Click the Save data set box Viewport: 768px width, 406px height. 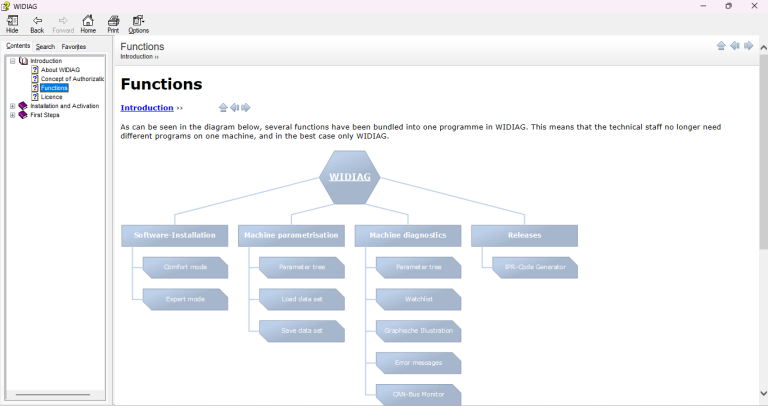click(x=302, y=331)
